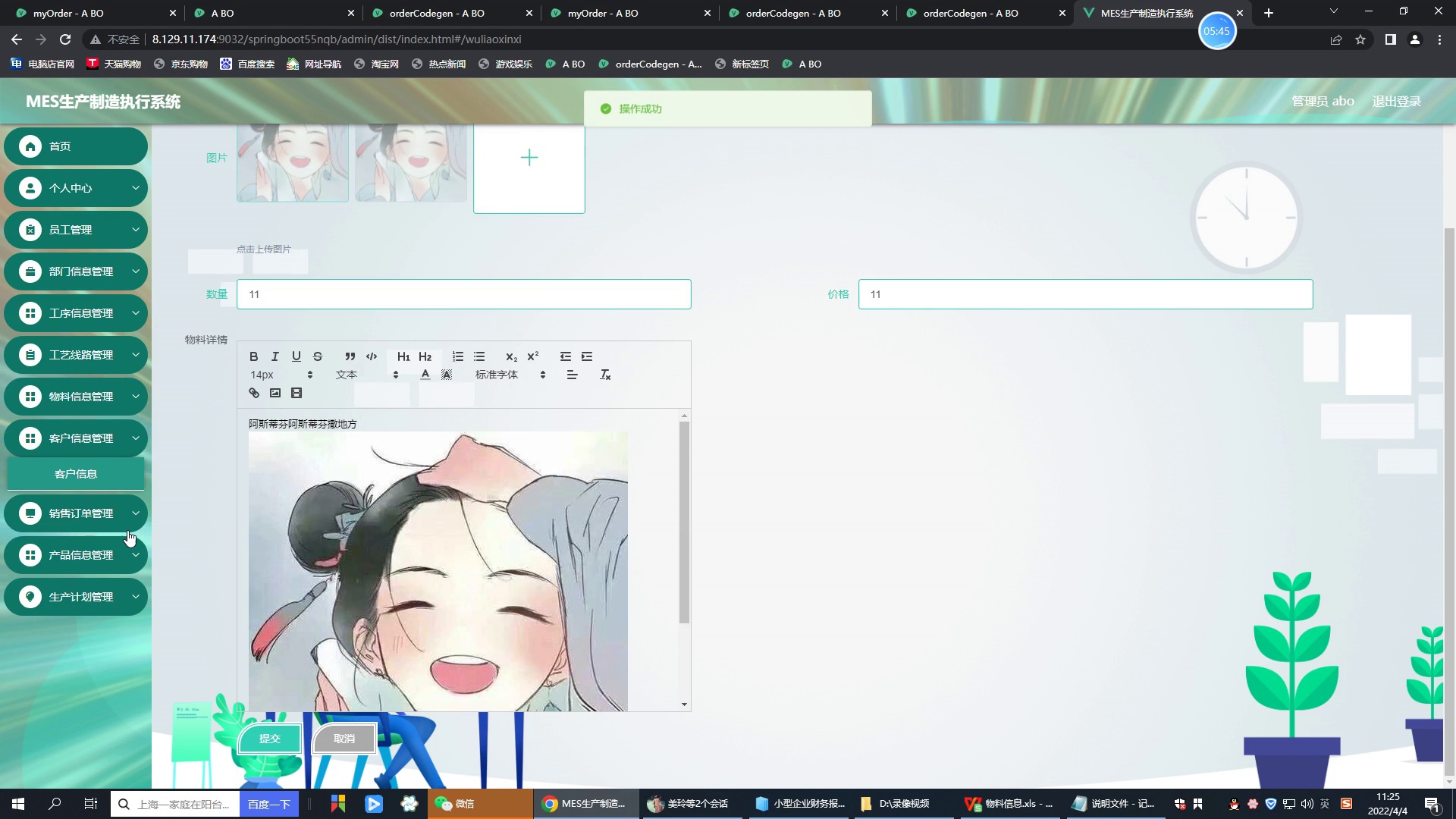Apply superscript formatting
1456x819 pixels.
click(534, 356)
